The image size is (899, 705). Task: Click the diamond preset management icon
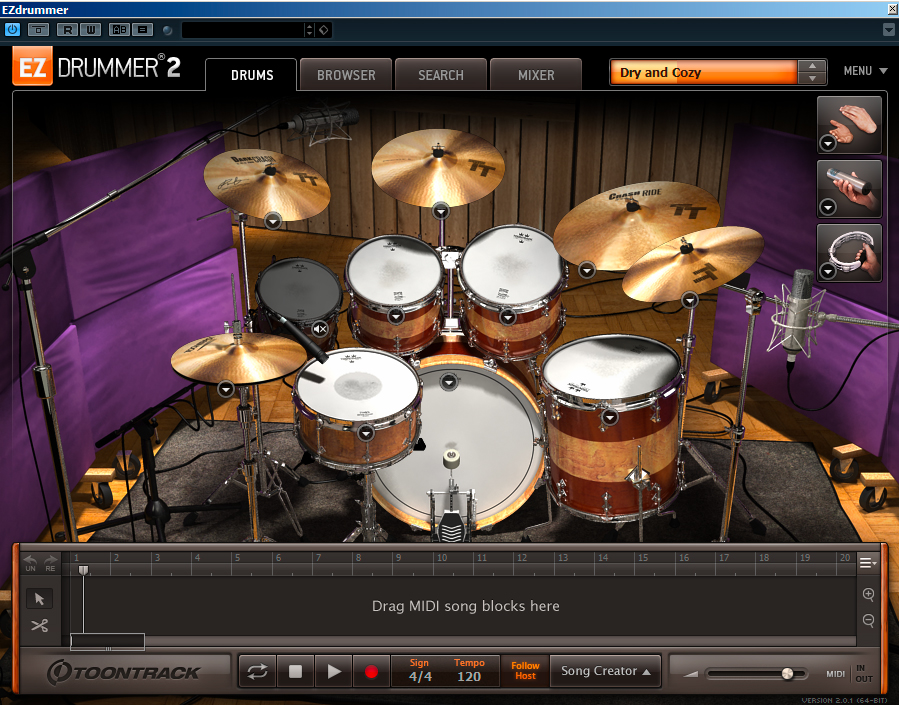coord(324,30)
